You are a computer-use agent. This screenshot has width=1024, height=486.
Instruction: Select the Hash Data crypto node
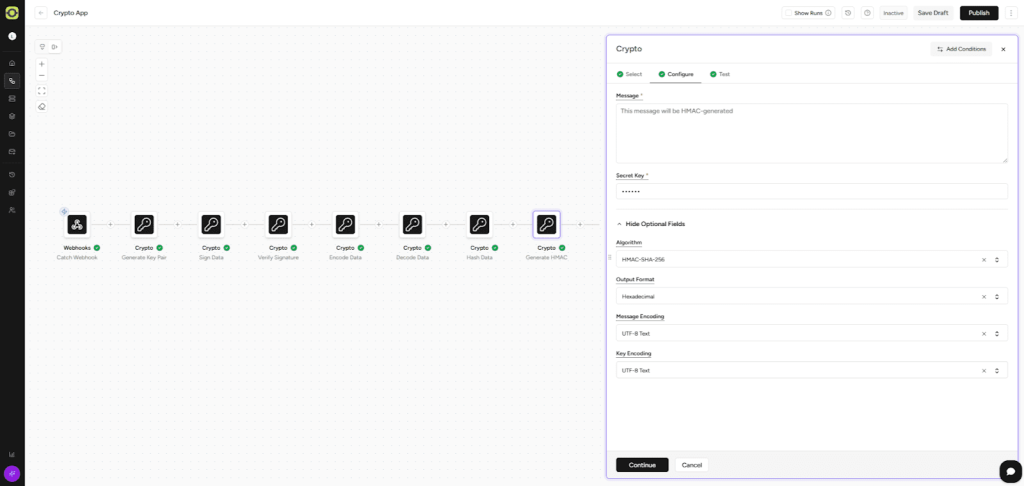point(479,225)
